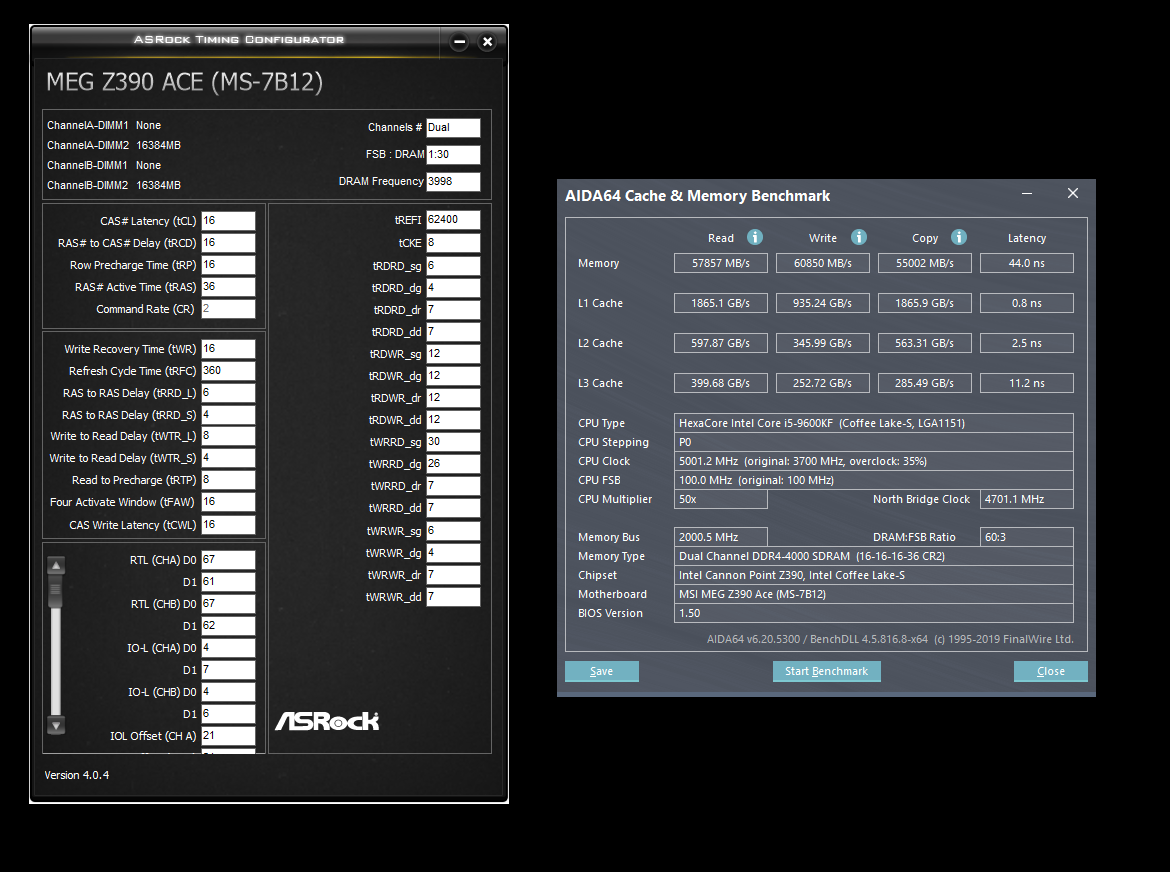Click L3 Cache Latency value 11.2 ns
The image size is (1170, 872).
pos(1027,383)
